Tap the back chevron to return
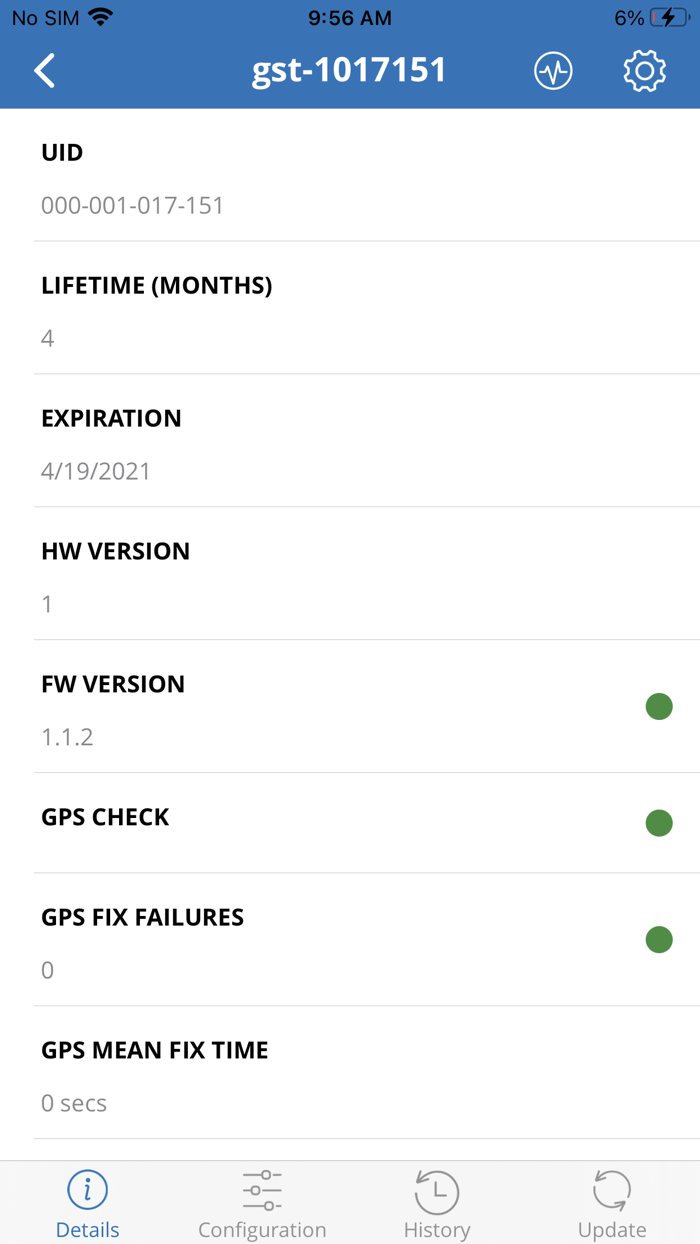 (x=44, y=71)
